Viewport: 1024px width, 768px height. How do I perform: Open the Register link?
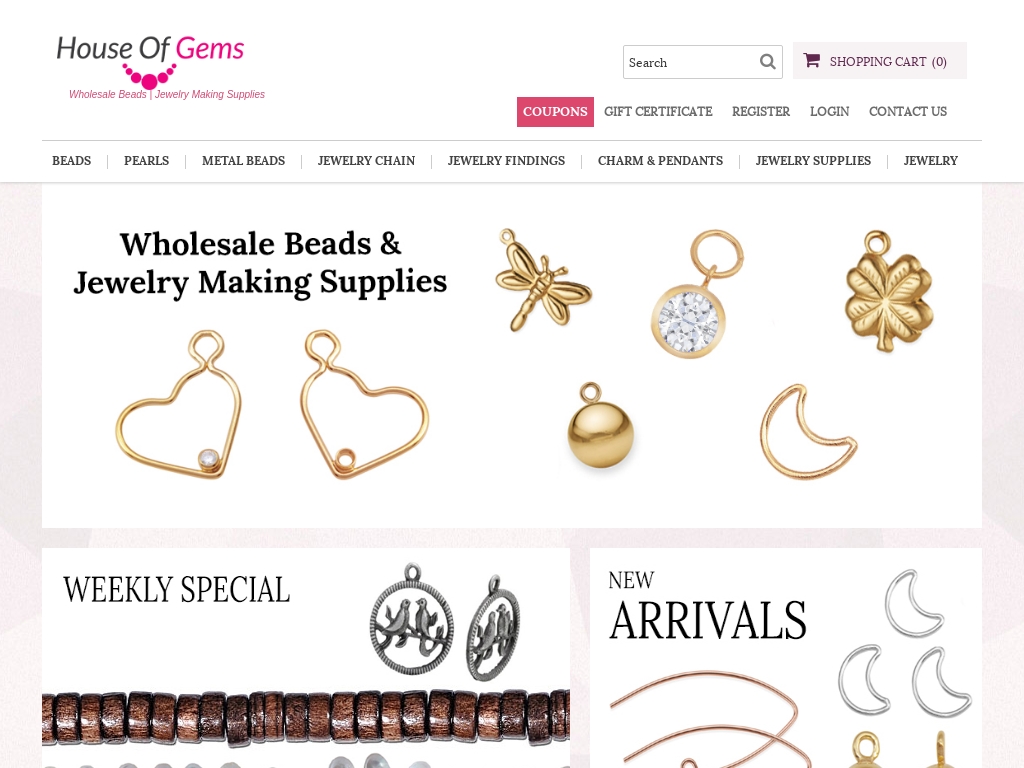pyautogui.click(x=761, y=112)
